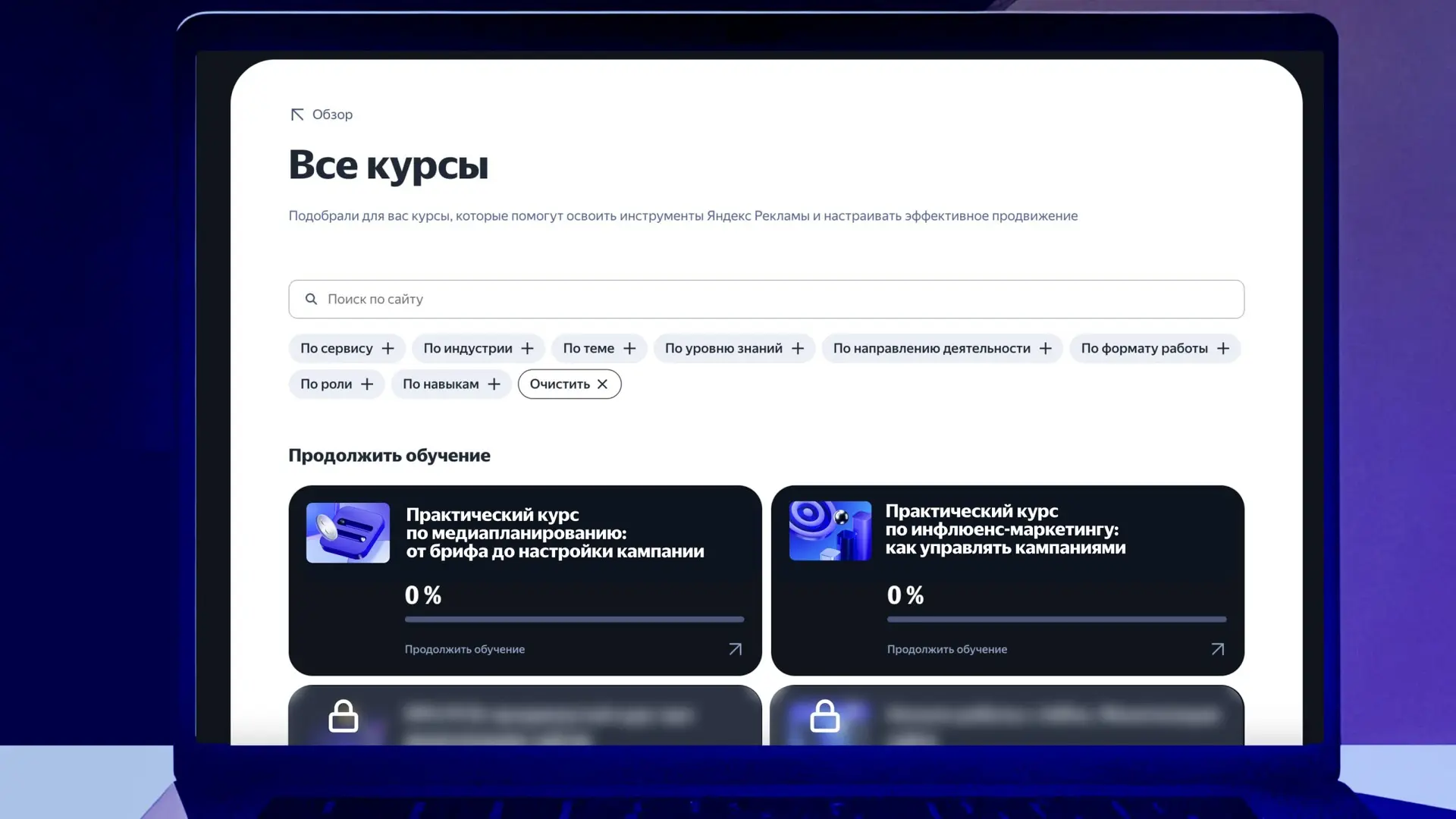Open the медиапланированию course title
The image size is (1456, 819).
pyautogui.click(x=555, y=533)
